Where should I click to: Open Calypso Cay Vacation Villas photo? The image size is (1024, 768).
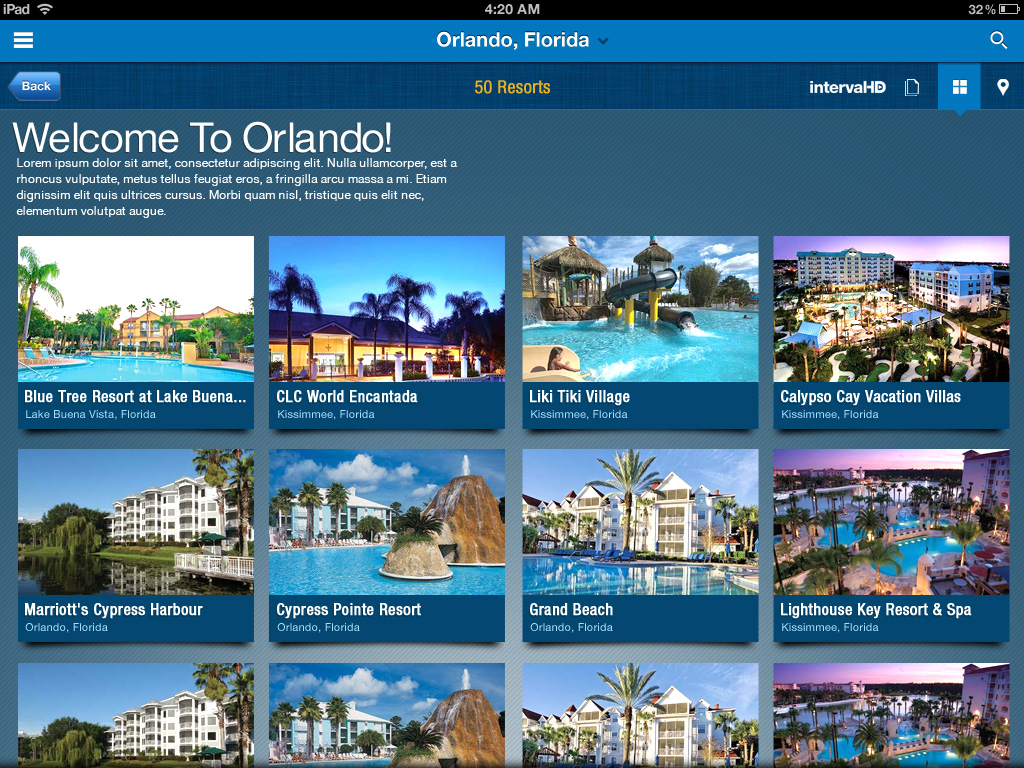[891, 309]
